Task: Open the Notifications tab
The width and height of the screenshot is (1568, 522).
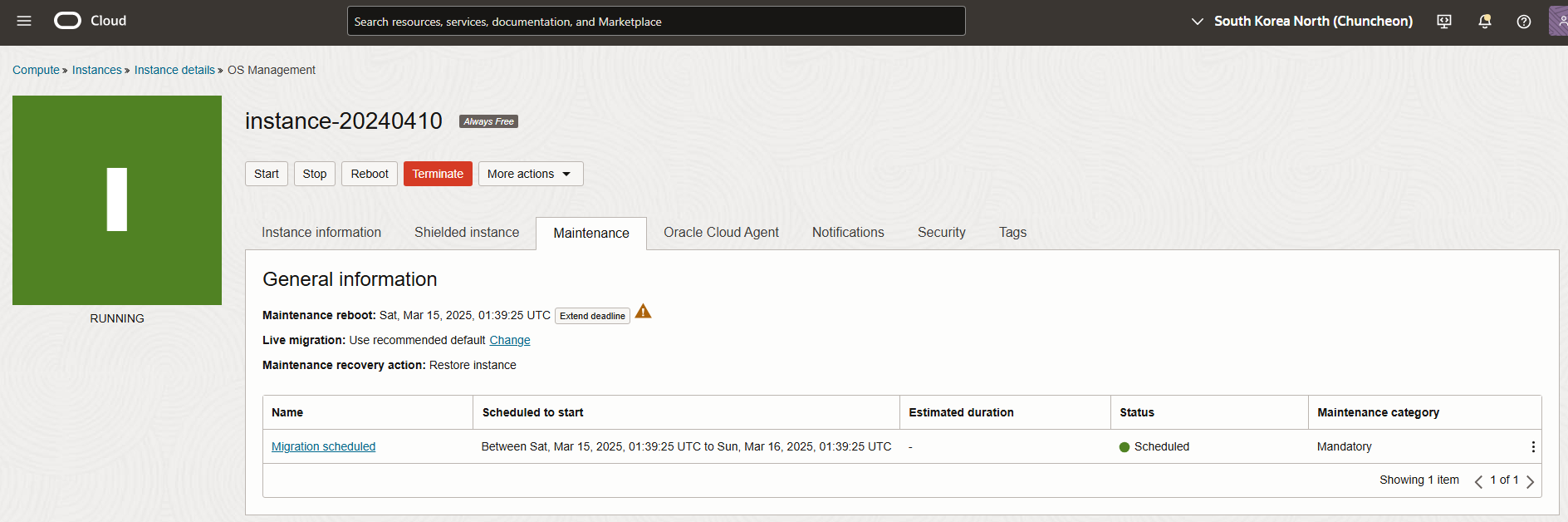Action: (848, 233)
